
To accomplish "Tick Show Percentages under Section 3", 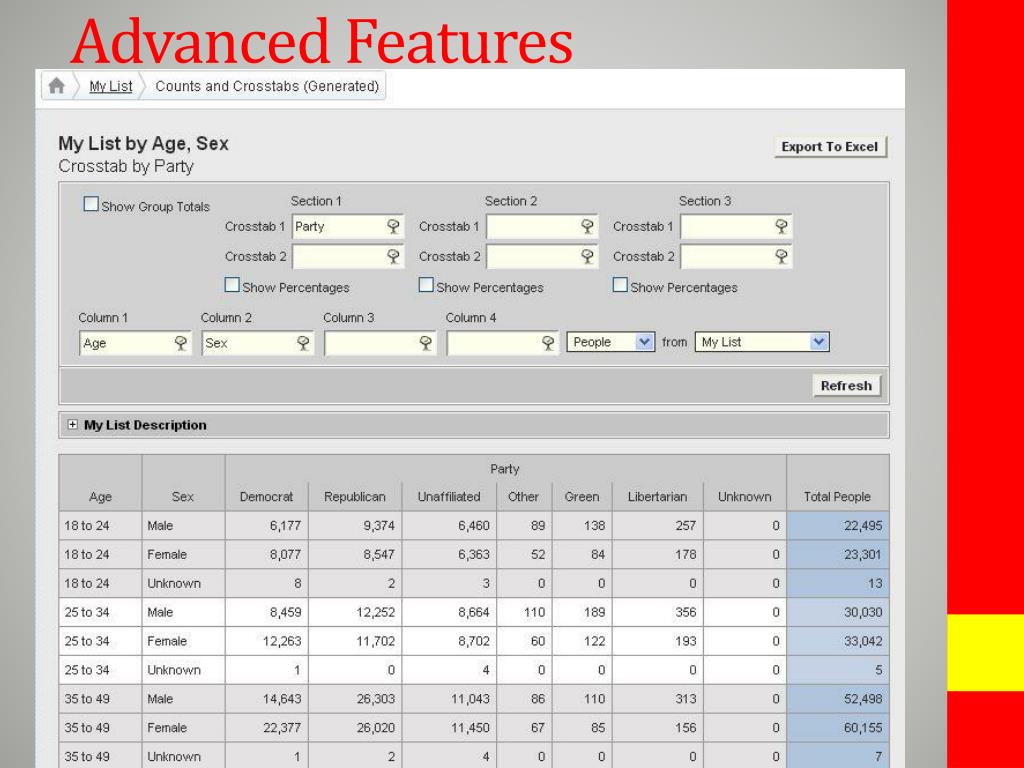I will pyautogui.click(x=620, y=285).
